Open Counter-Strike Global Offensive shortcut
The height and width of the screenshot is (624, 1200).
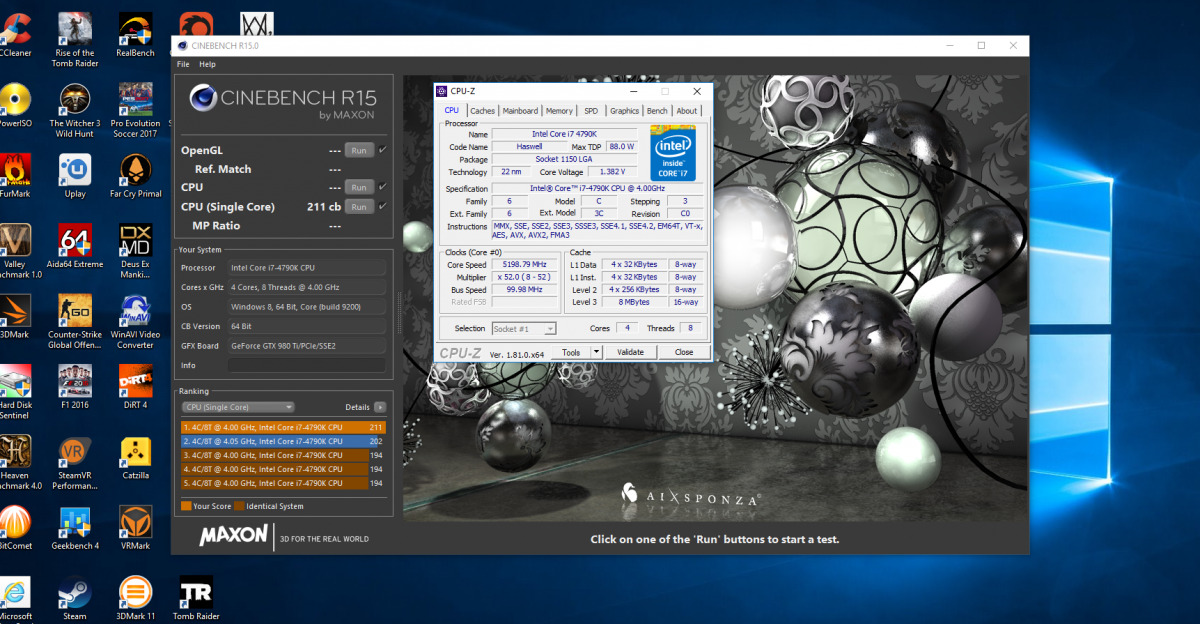pyautogui.click(x=75, y=320)
